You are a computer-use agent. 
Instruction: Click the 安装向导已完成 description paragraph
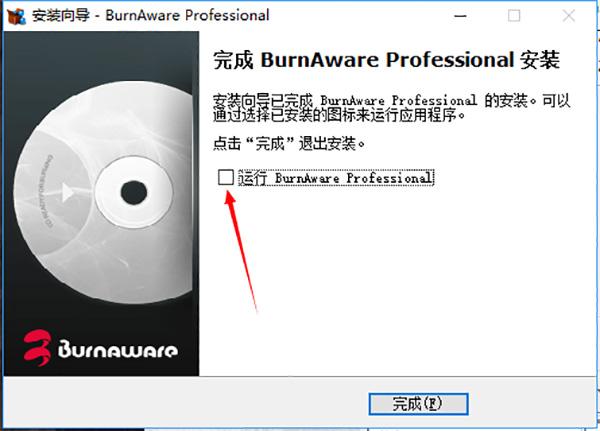(391, 108)
